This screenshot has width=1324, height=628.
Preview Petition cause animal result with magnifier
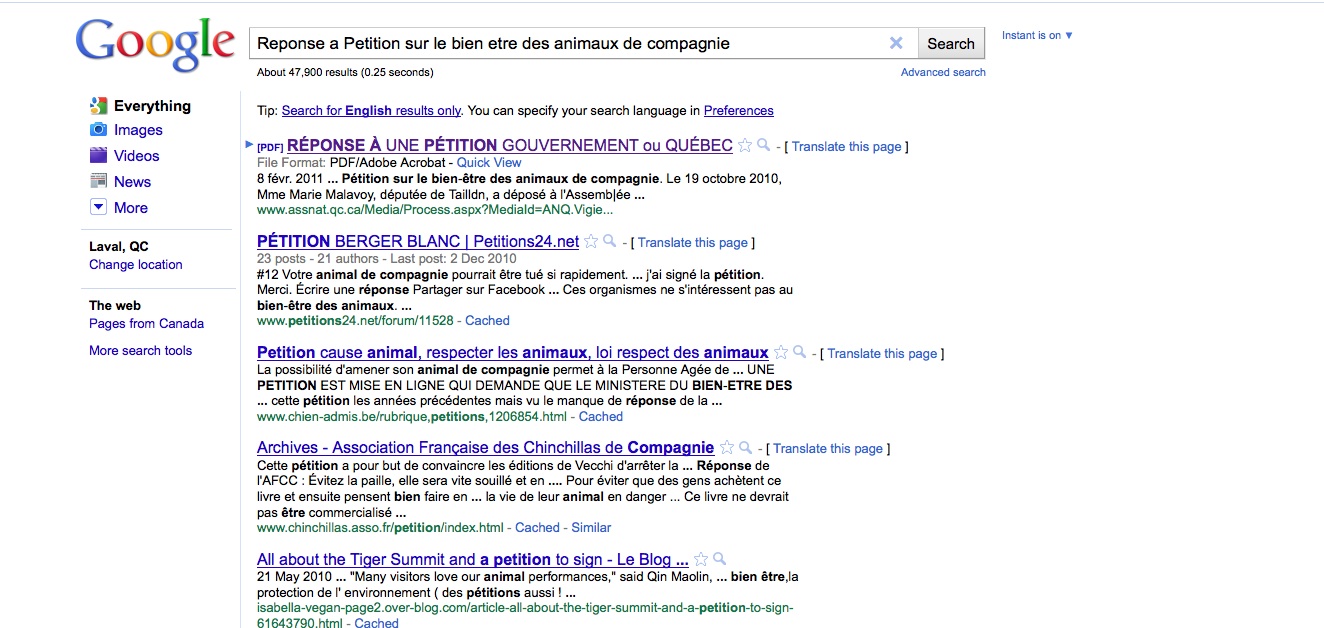coord(800,353)
